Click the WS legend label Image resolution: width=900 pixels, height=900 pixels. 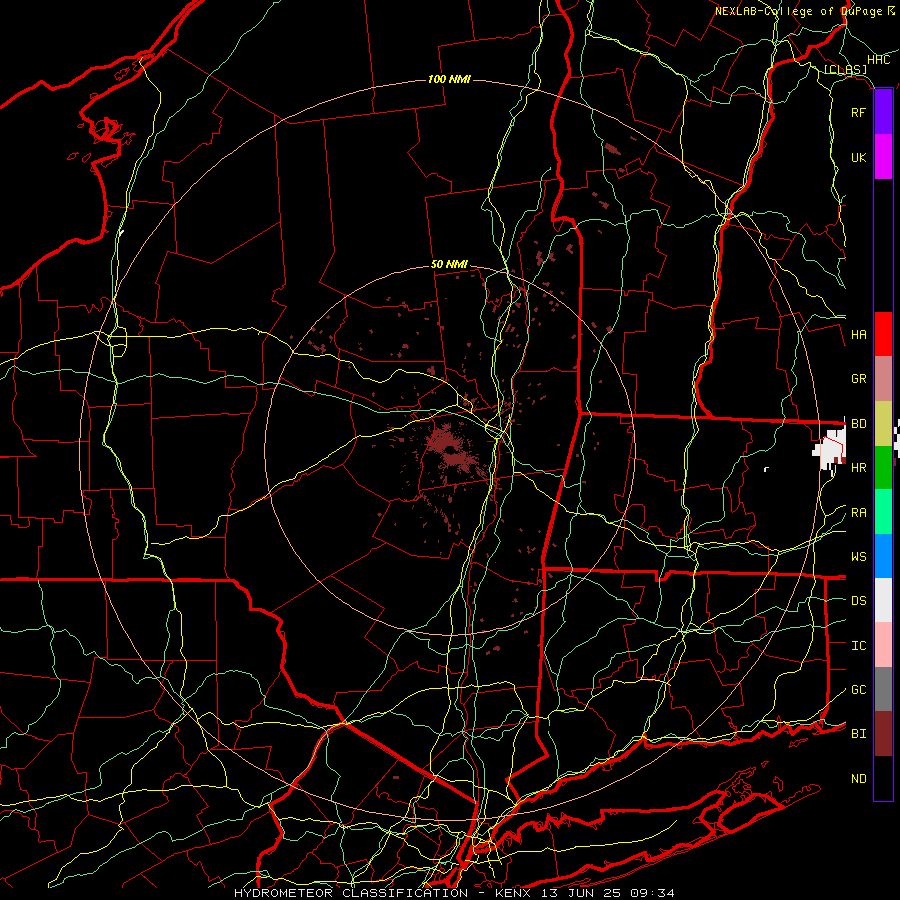click(x=858, y=557)
